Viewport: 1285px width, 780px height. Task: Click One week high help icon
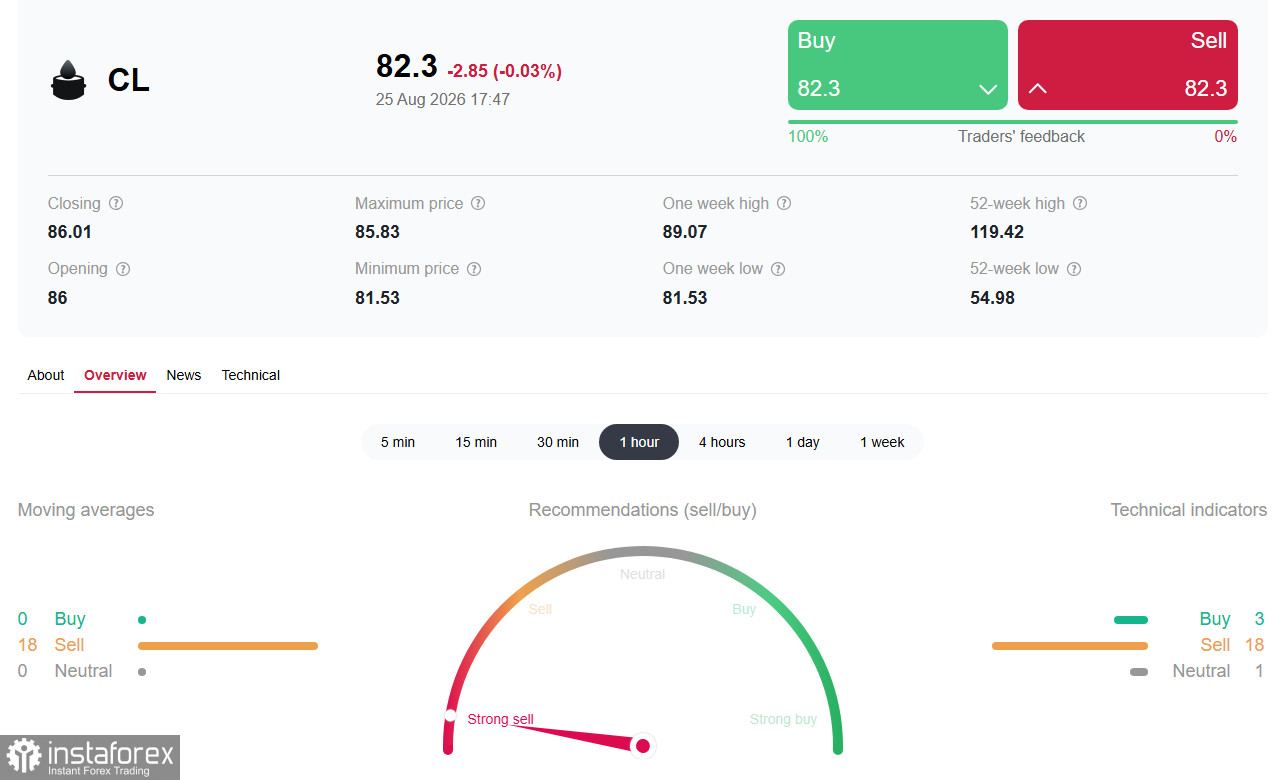click(x=784, y=203)
